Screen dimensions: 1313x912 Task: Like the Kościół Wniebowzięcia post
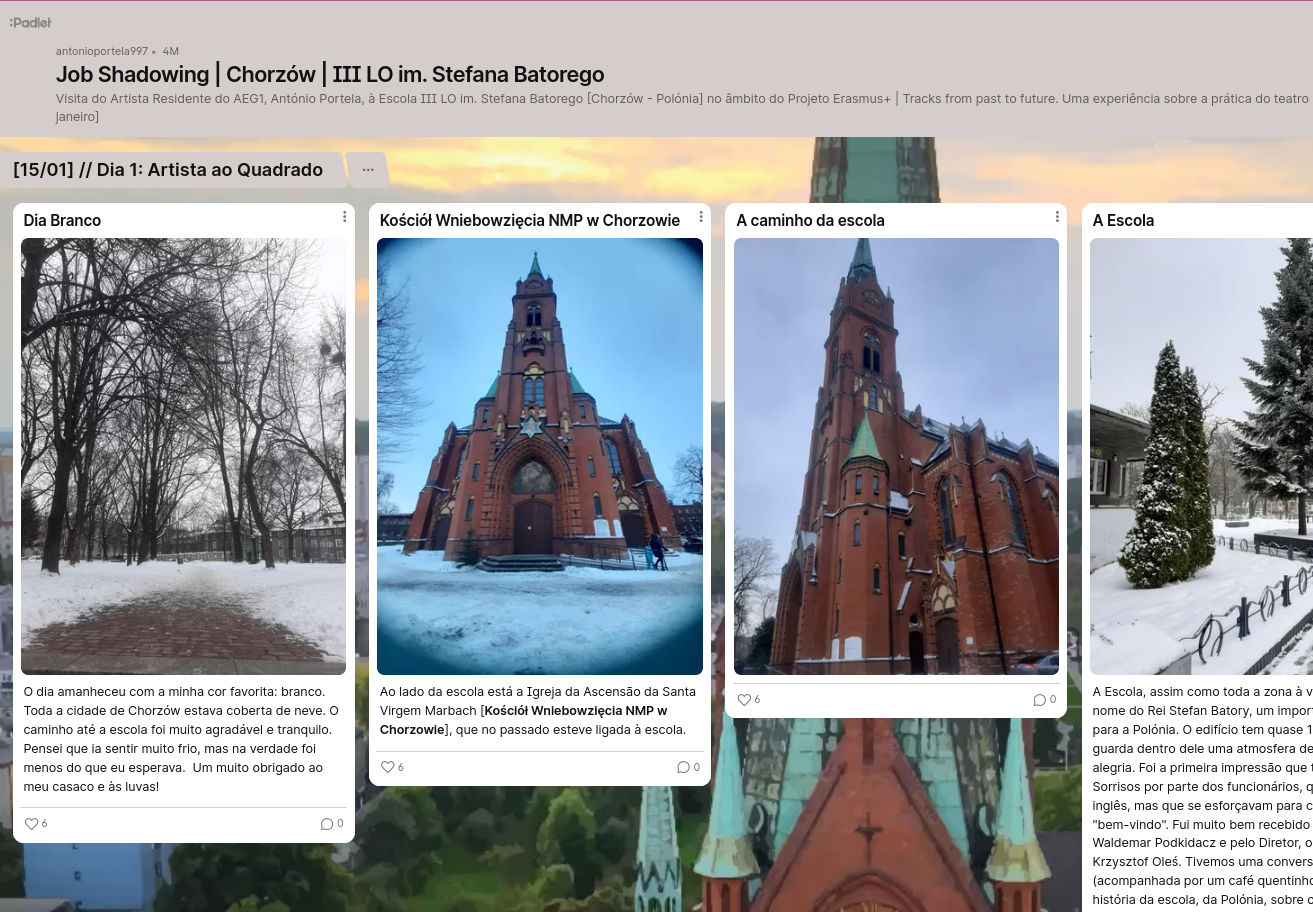[388, 767]
